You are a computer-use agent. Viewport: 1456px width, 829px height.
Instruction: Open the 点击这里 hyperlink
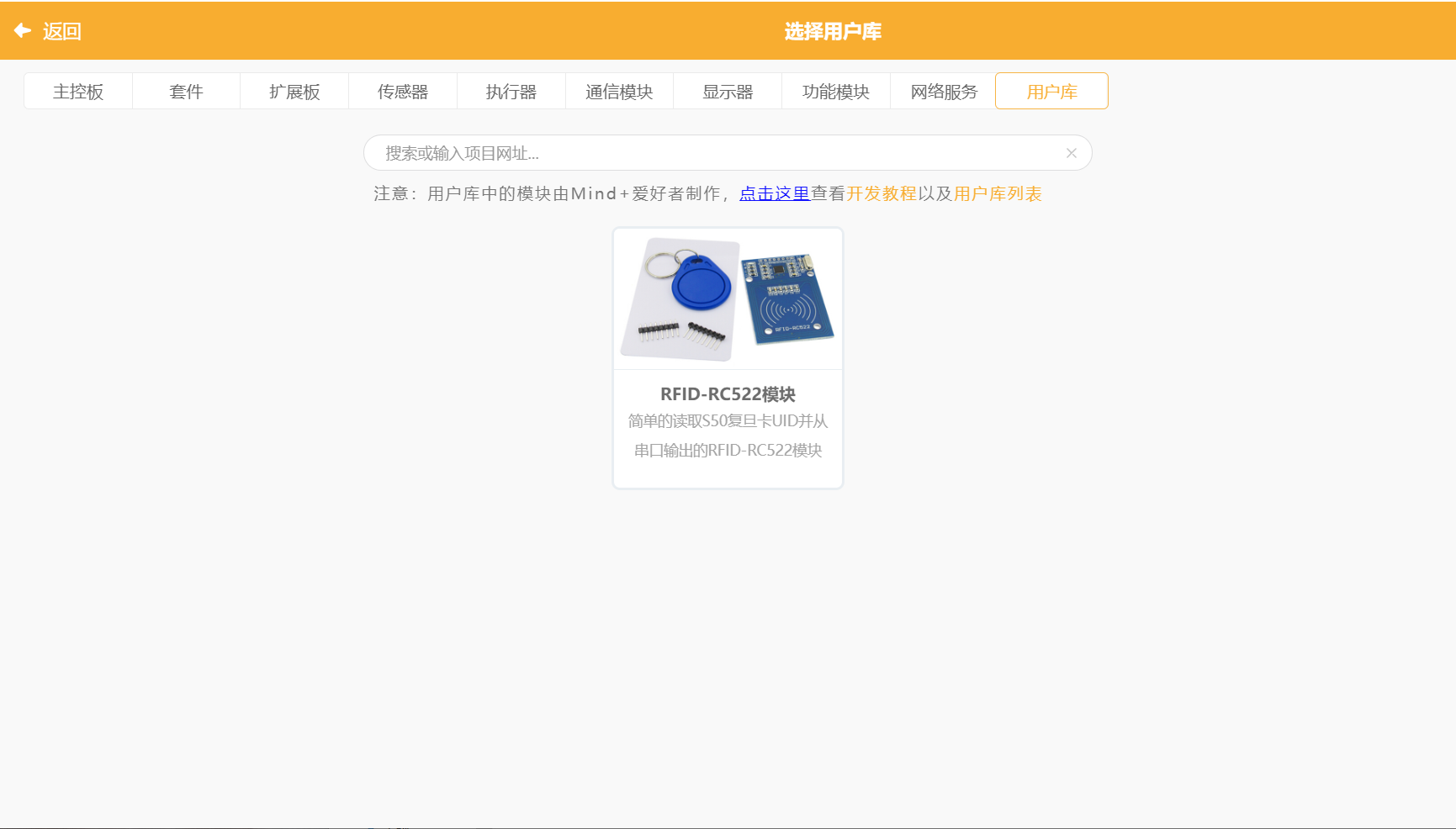(775, 193)
